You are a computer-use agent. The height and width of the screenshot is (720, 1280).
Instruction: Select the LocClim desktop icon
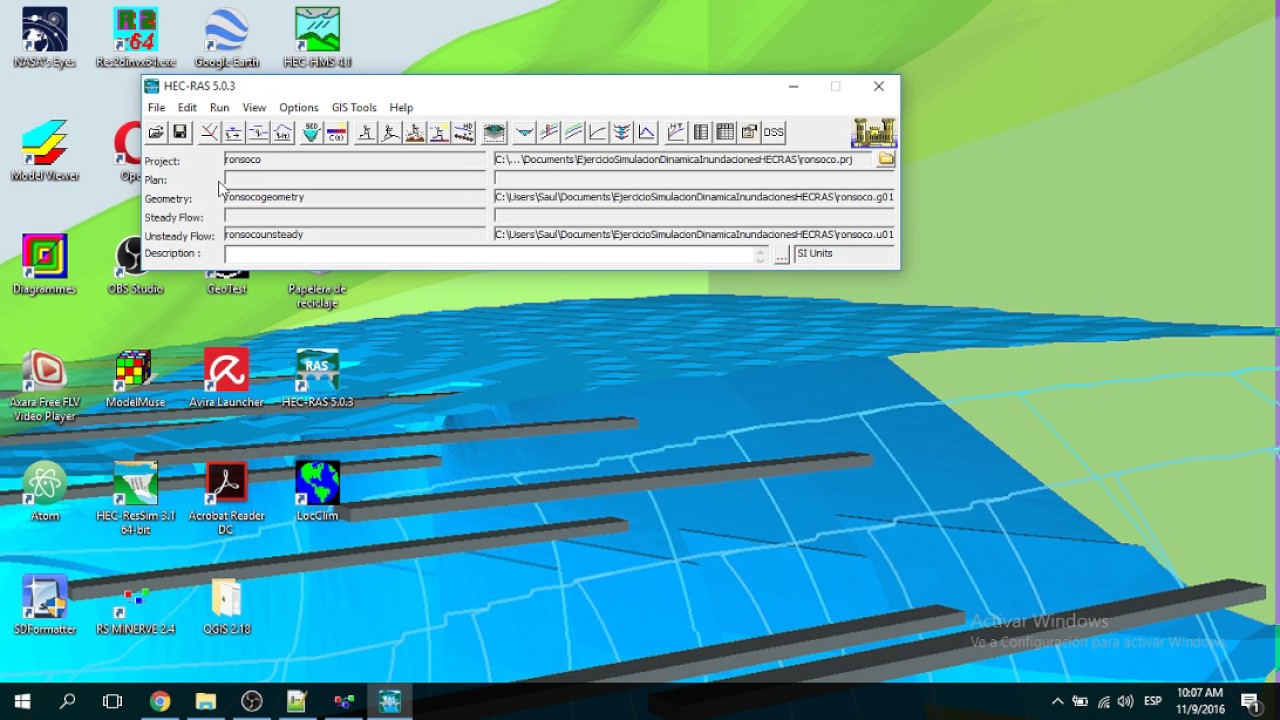point(317,492)
